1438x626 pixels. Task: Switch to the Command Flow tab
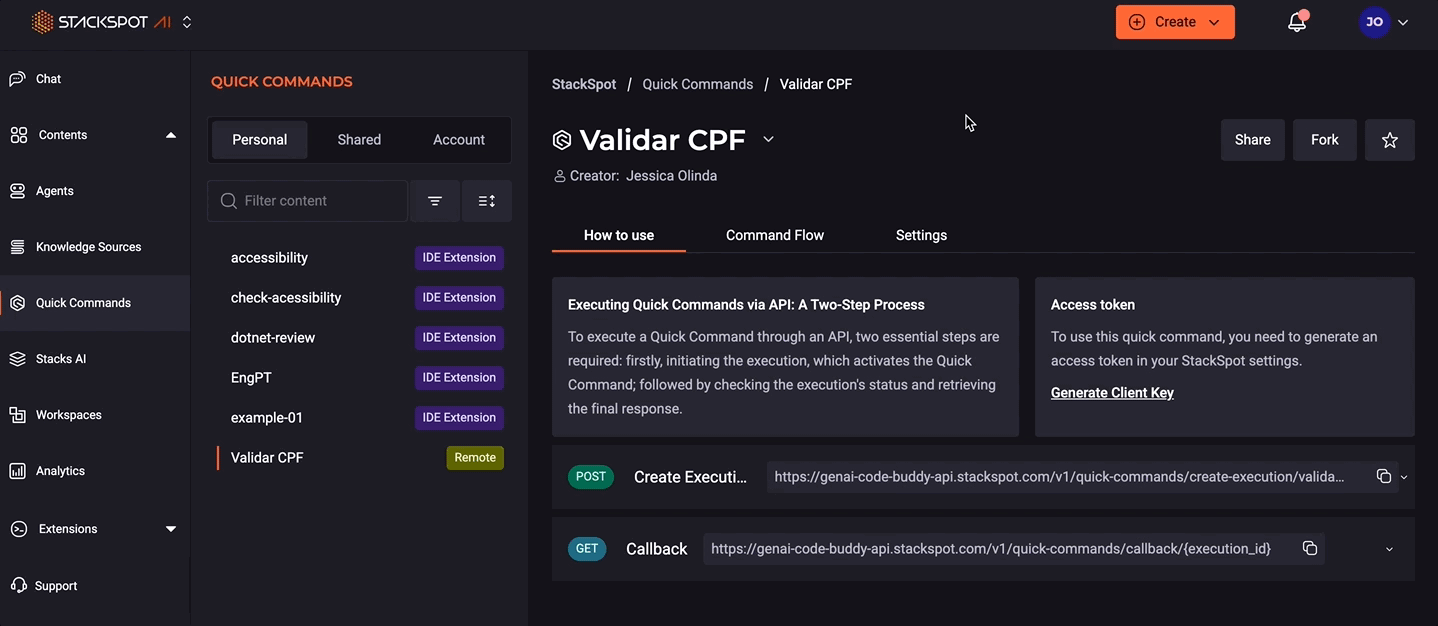click(x=775, y=235)
